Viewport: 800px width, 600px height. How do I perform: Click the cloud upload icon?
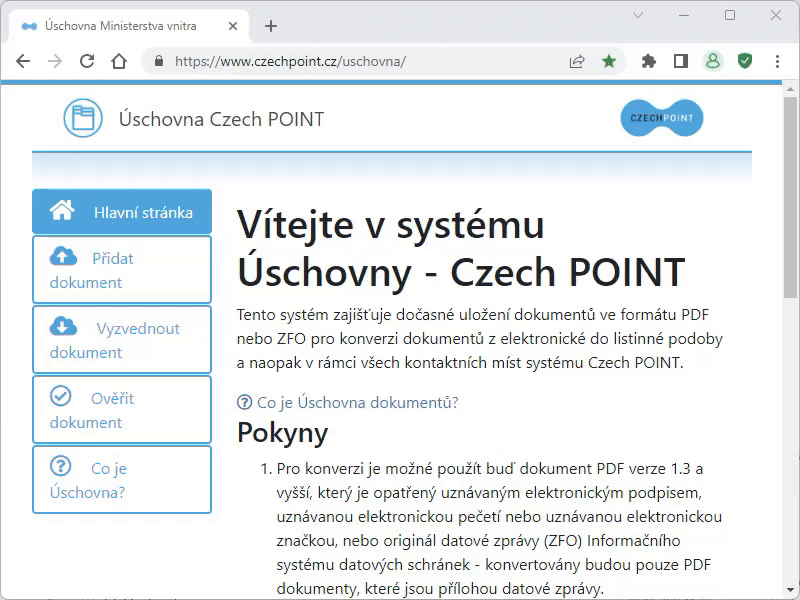63,256
